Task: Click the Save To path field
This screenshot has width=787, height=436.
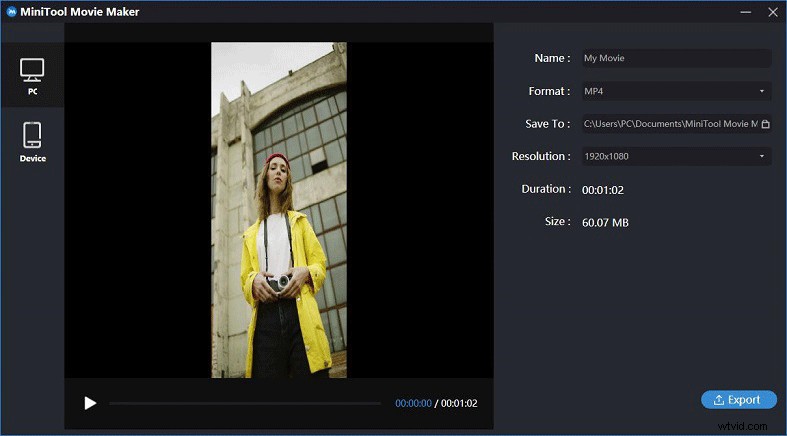Action: 670,123
